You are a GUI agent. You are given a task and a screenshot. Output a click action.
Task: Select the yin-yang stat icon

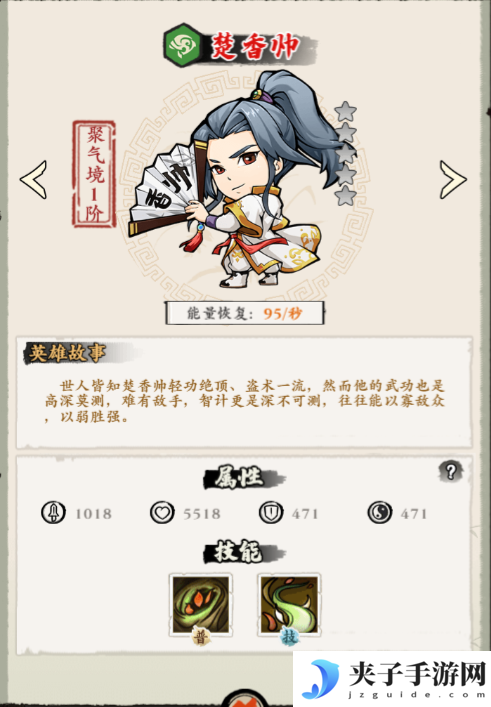click(380, 513)
